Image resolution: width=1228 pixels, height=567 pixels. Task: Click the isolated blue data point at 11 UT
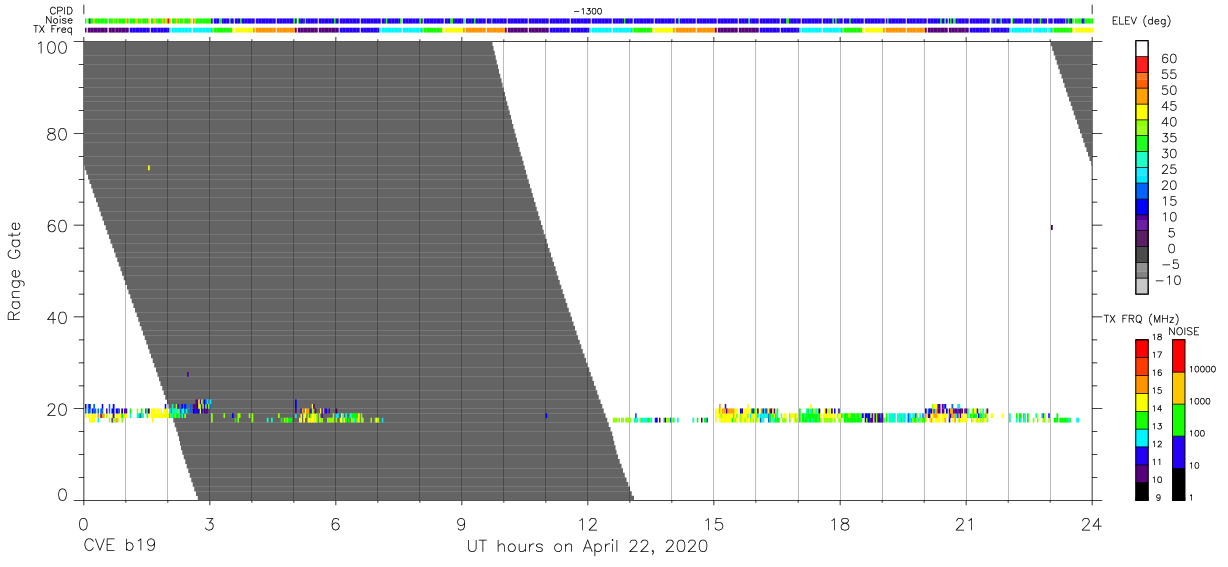[546, 415]
